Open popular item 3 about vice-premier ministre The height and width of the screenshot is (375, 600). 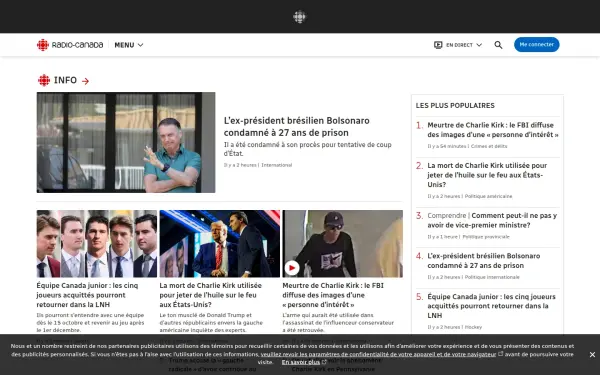pos(492,220)
